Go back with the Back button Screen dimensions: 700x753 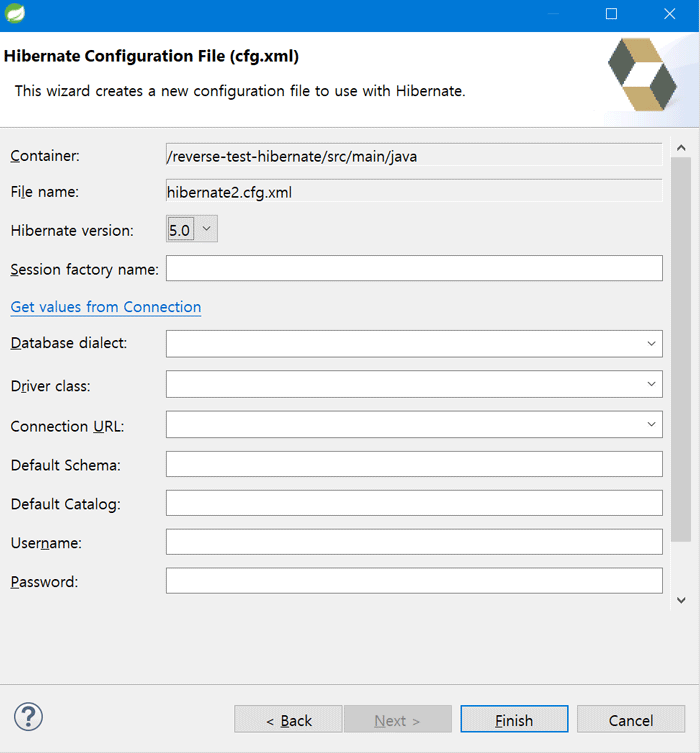point(288,719)
